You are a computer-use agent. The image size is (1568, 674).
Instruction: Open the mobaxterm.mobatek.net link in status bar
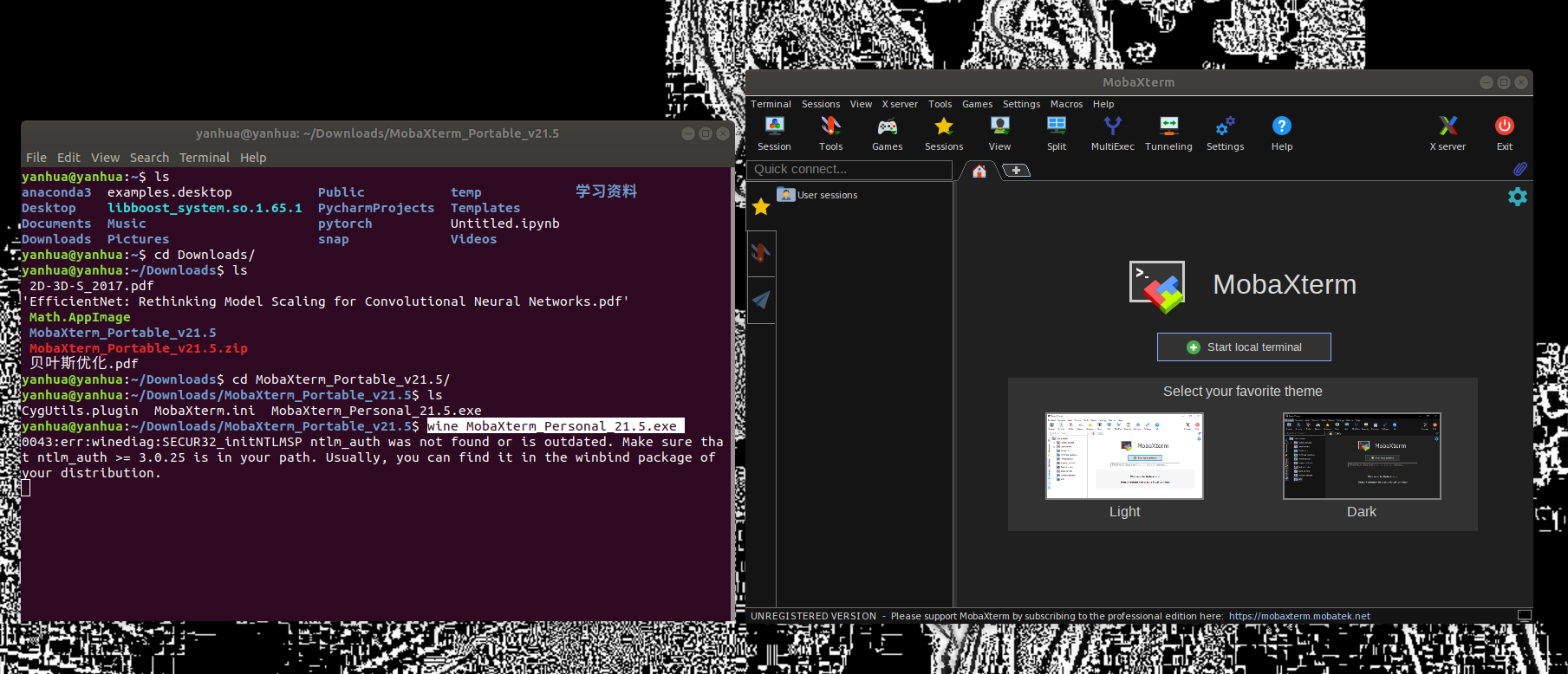click(1299, 616)
